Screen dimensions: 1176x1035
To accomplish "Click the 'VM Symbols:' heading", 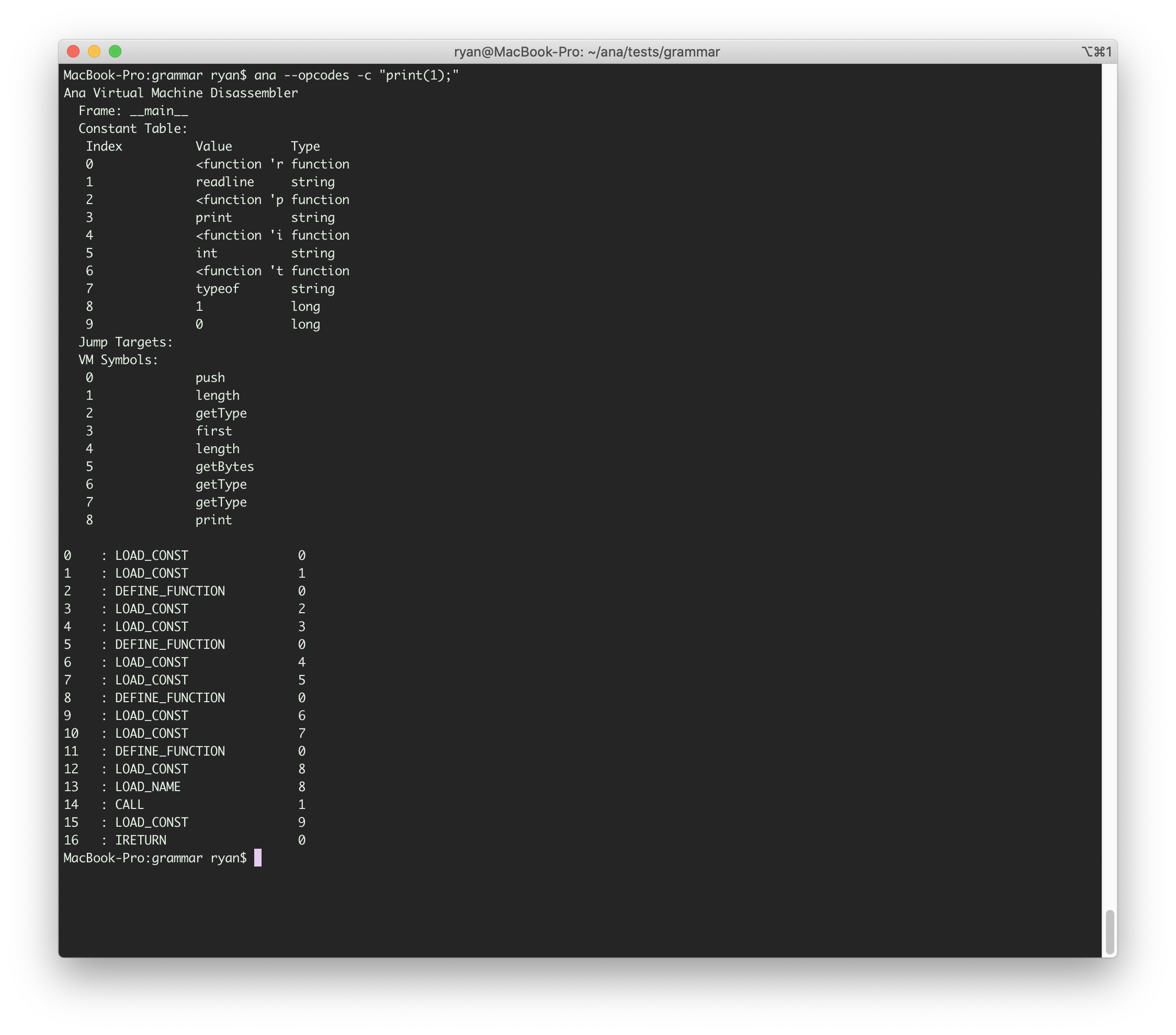I will coord(119,361).
